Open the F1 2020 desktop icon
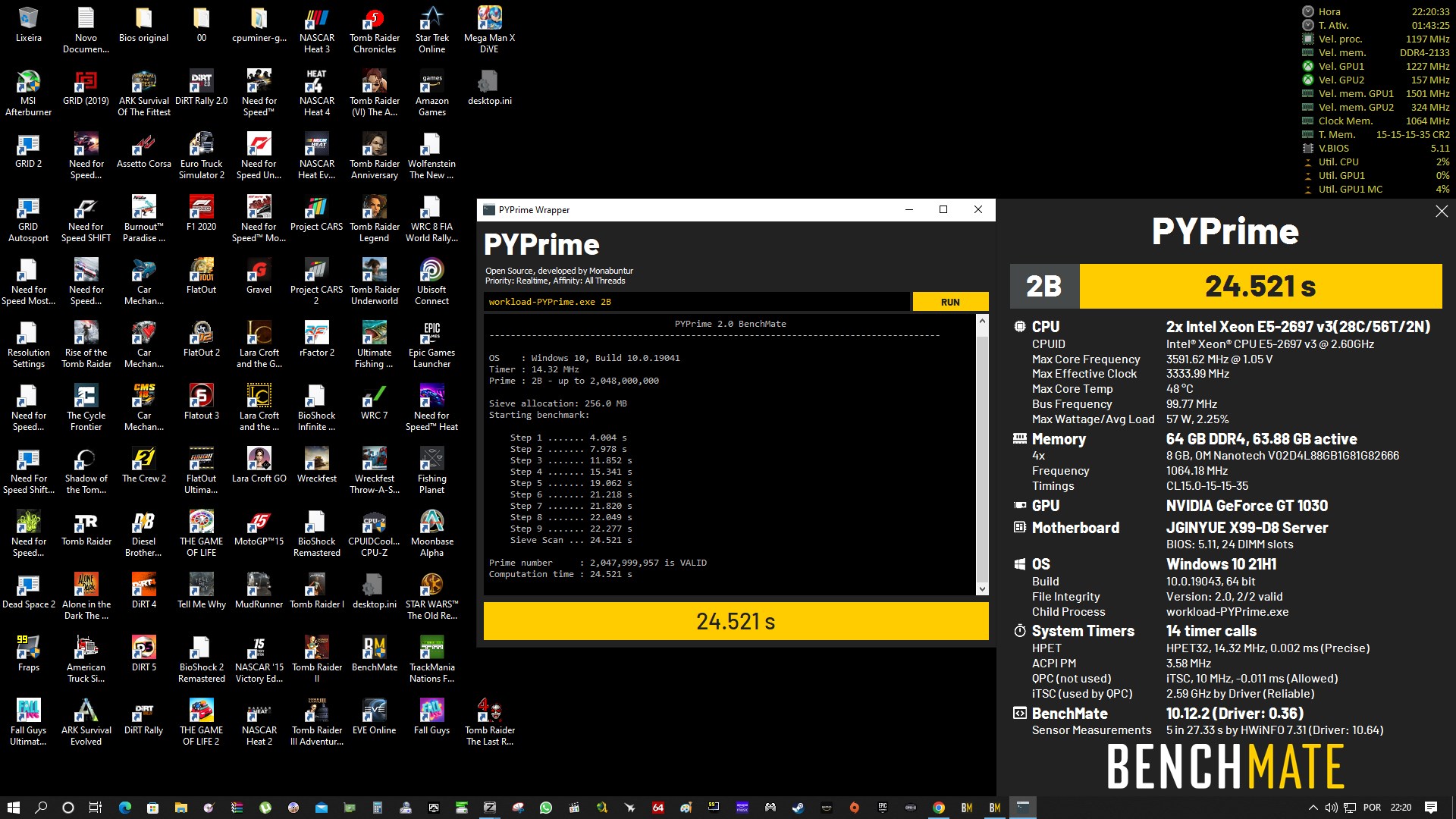The image size is (1456, 819). (201, 213)
